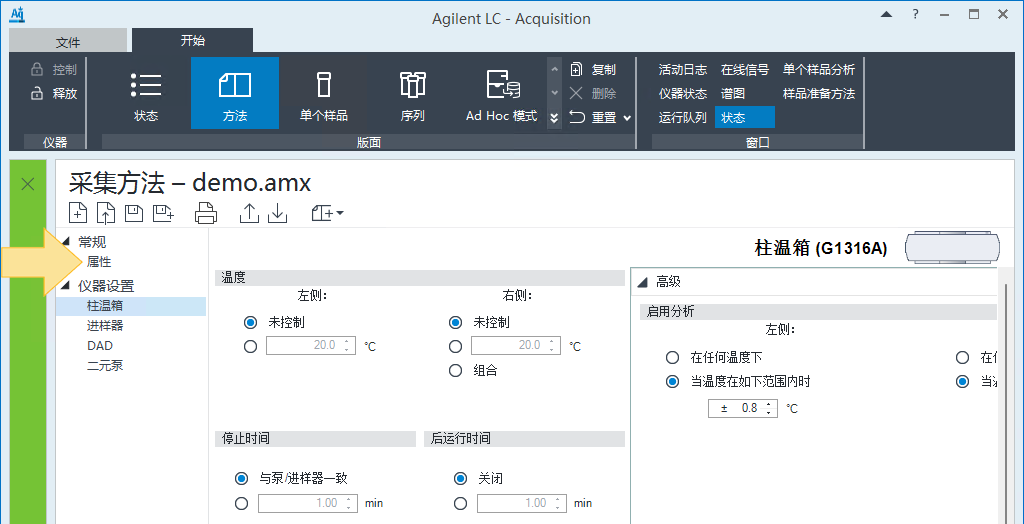Image resolution: width=1024 pixels, height=524 pixels.
Task: Collapse the 高级 section
Action: (x=643, y=282)
